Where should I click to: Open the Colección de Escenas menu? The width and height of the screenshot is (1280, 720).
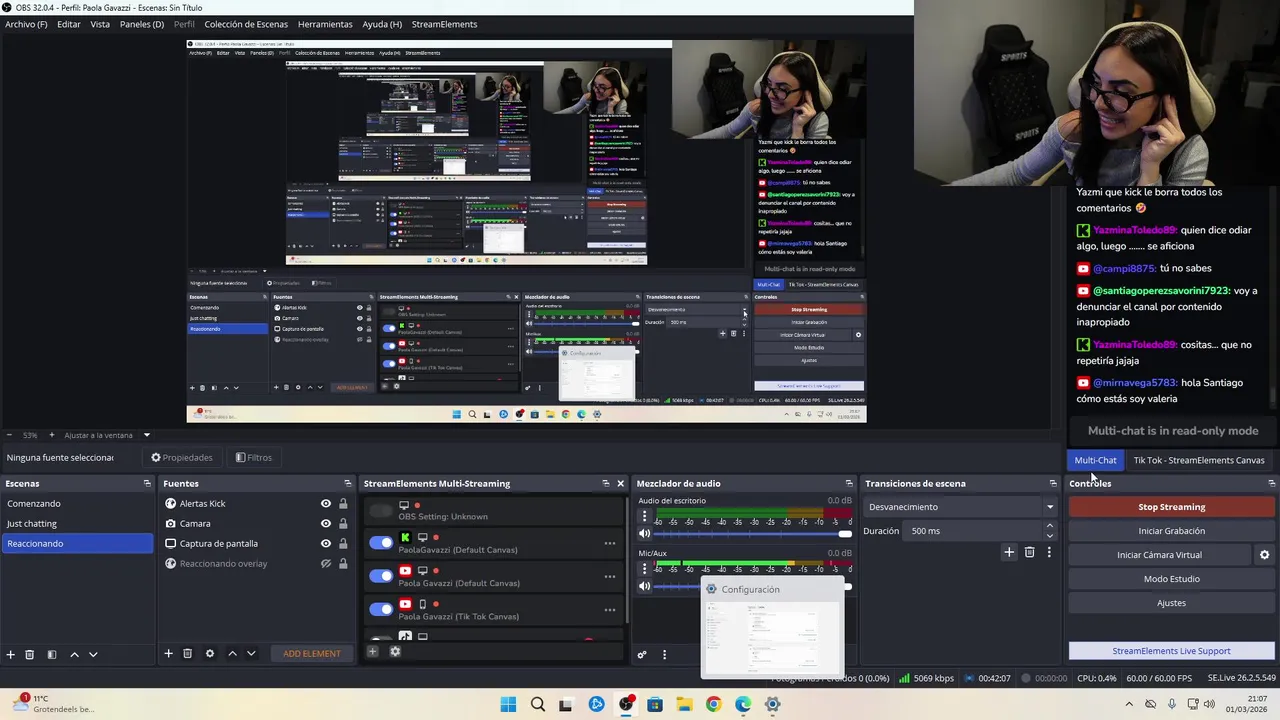[x=246, y=24]
